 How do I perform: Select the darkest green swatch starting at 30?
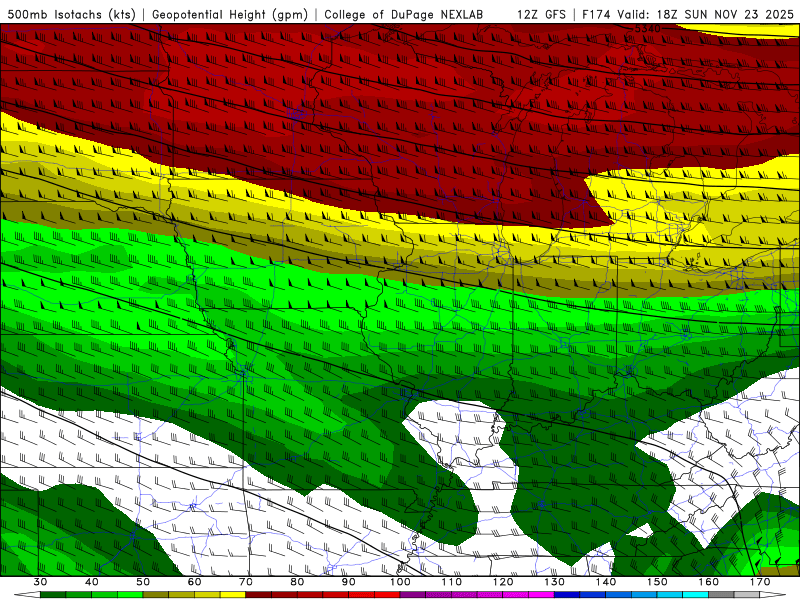(53, 595)
